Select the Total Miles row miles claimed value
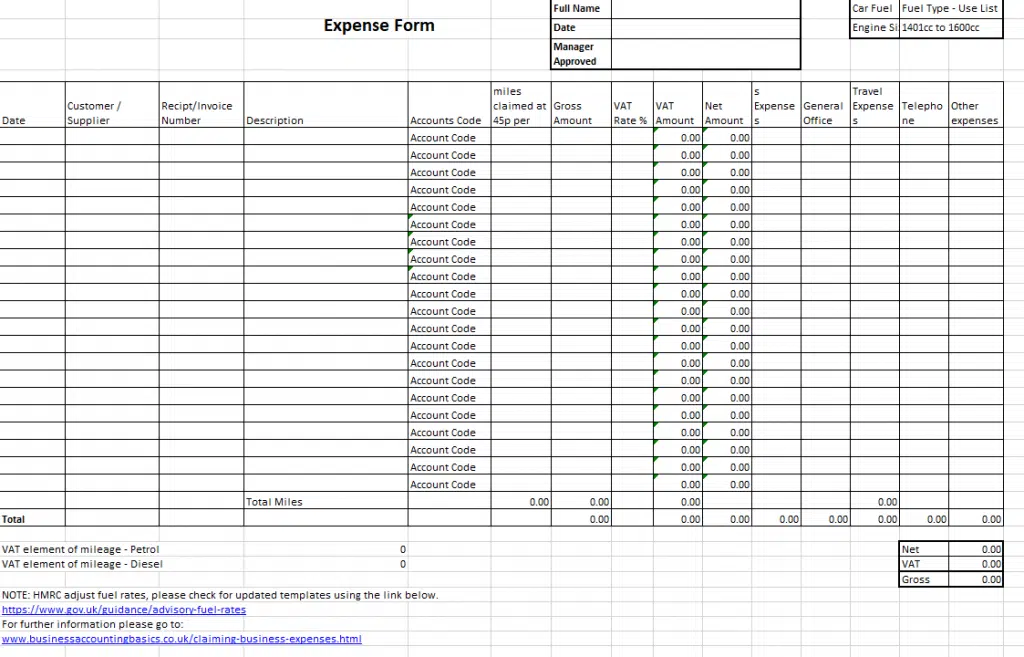The width and height of the screenshot is (1024, 657). (x=520, y=502)
